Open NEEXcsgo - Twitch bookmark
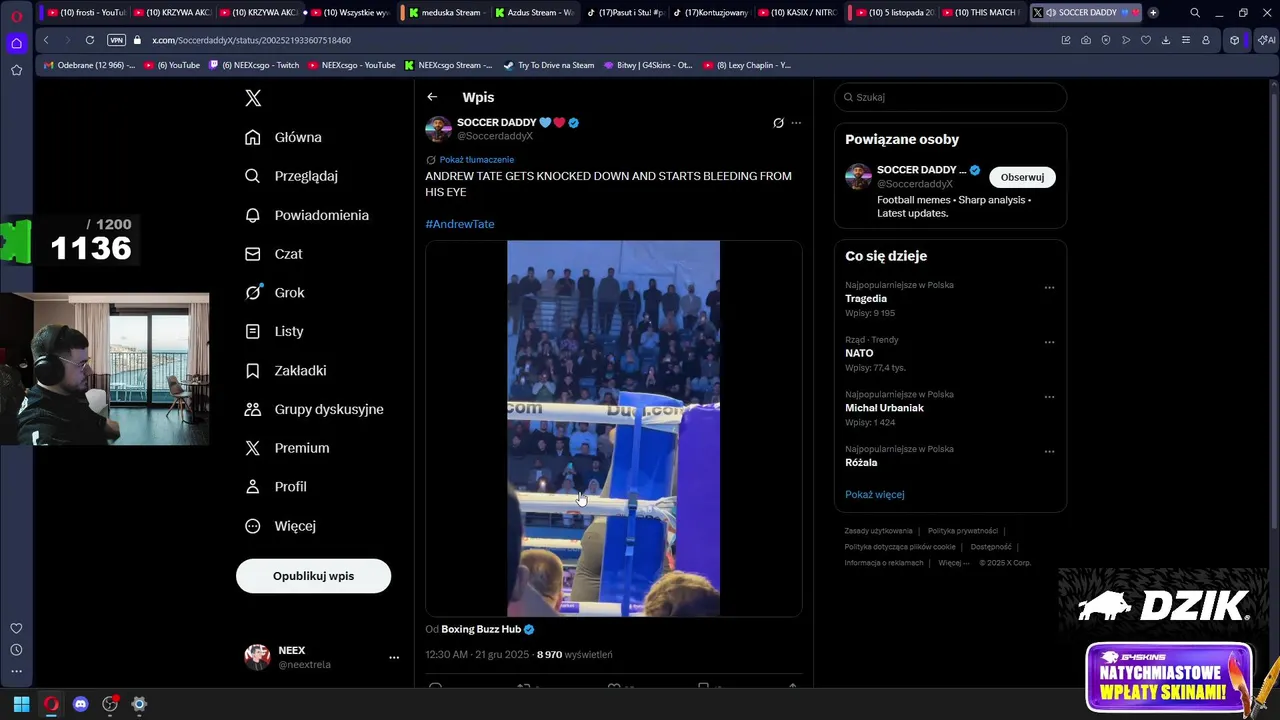This screenshot has height=720, width=1280. [253, 65]
